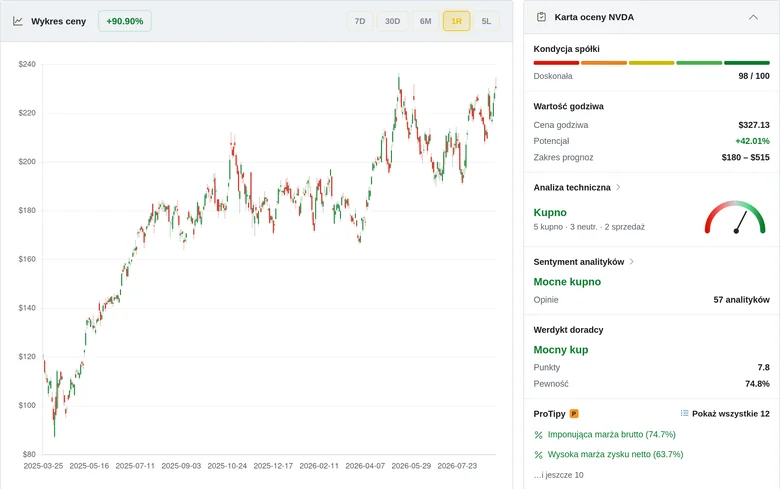The height and width of the screenshot is (489, 780).
Task: Collapse the Karta oceny NVDA panel
Action: point(753,17)
